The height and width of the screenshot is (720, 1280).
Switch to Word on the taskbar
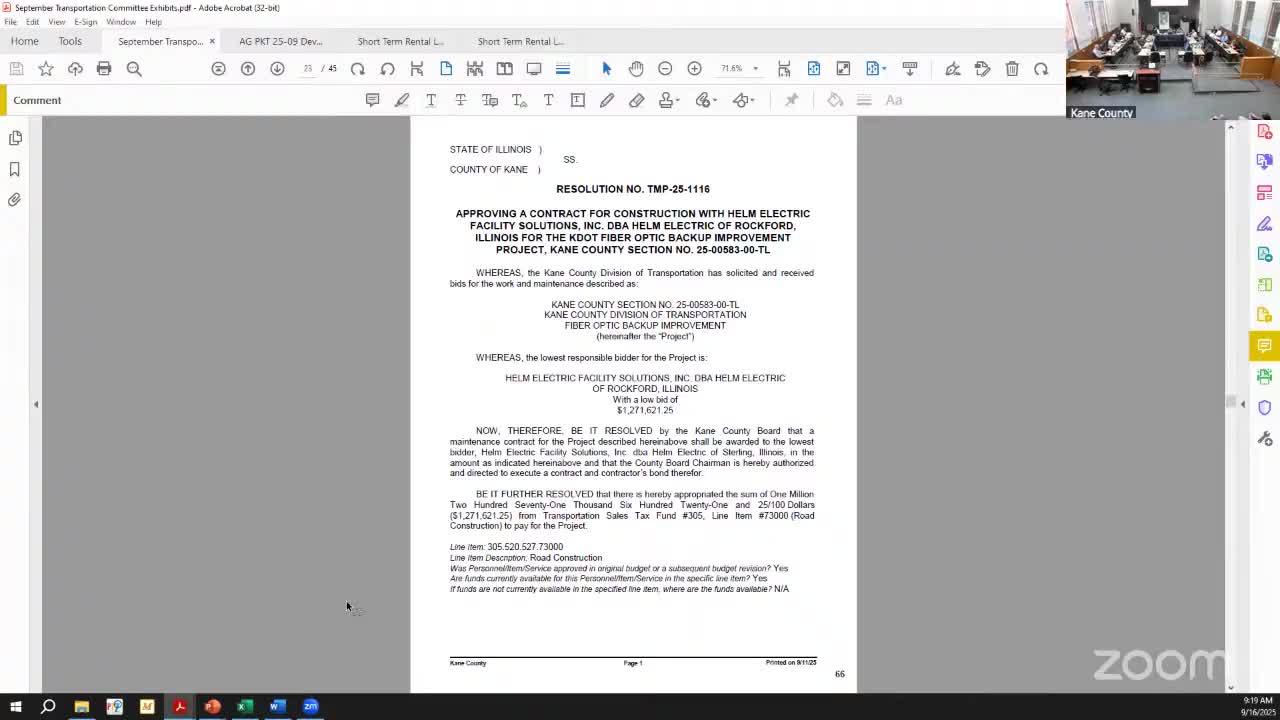[278, 707]
